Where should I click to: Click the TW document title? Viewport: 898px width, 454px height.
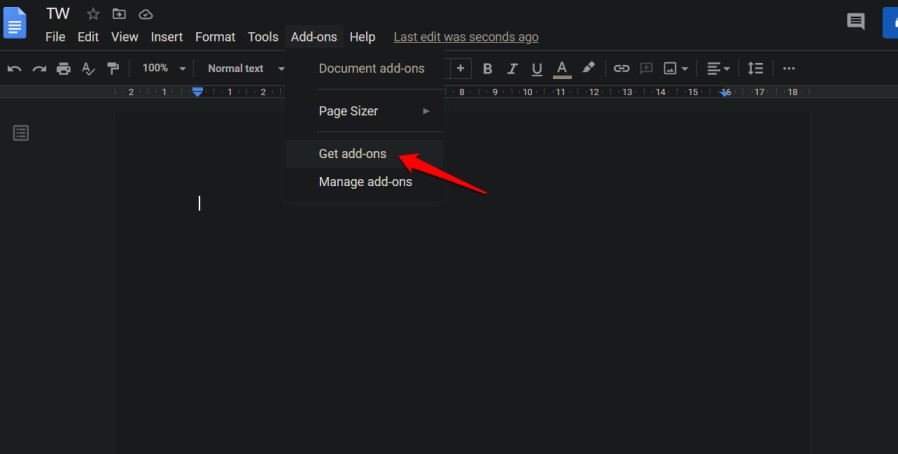(x=58, y=14)
